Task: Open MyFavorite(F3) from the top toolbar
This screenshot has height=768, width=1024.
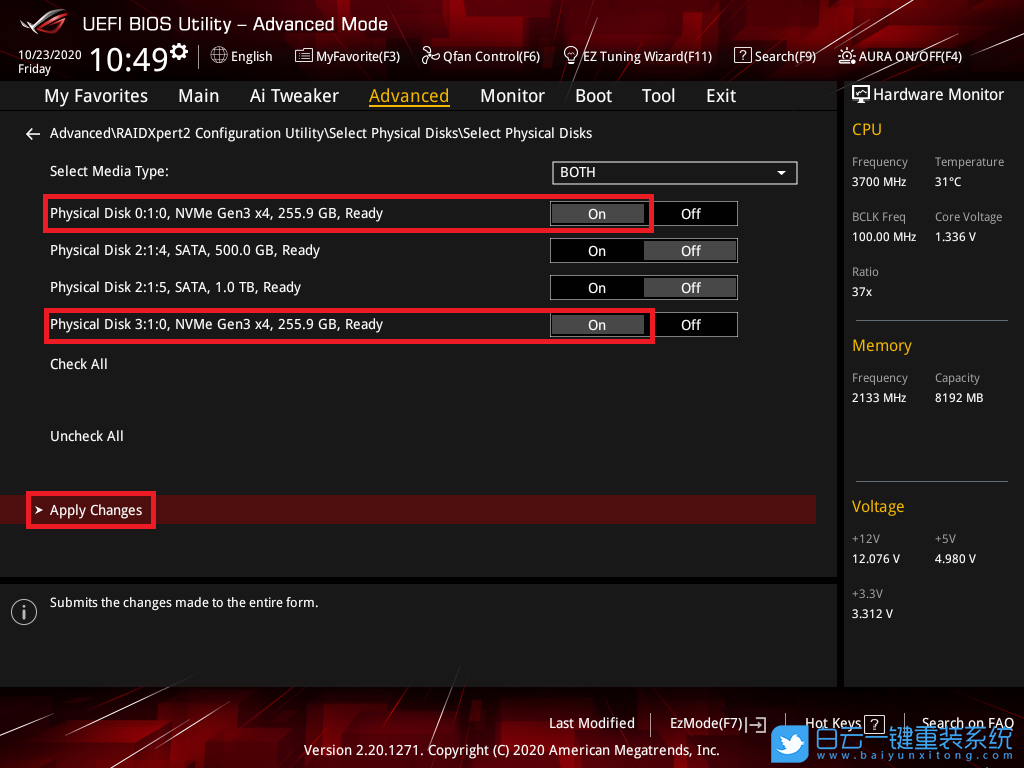Action: click(304, 56)
